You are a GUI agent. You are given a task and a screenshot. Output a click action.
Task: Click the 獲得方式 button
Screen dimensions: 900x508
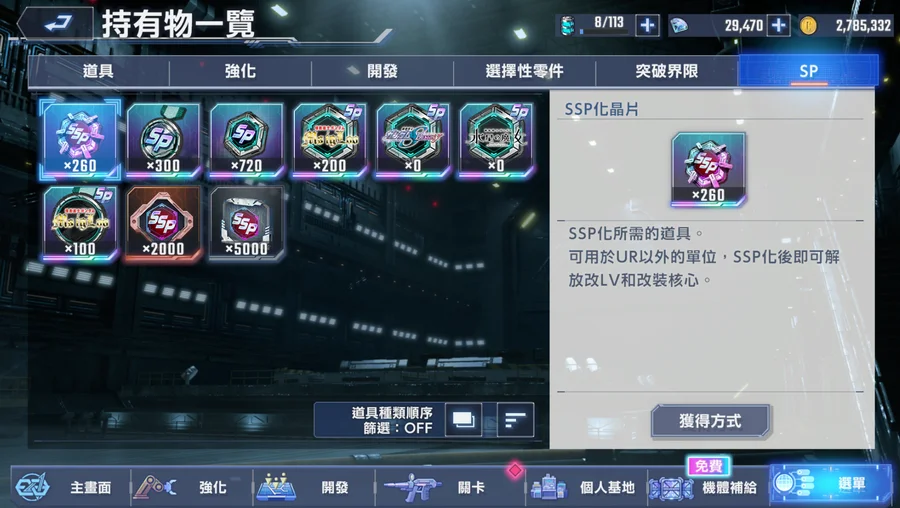[x=710, y=421]
